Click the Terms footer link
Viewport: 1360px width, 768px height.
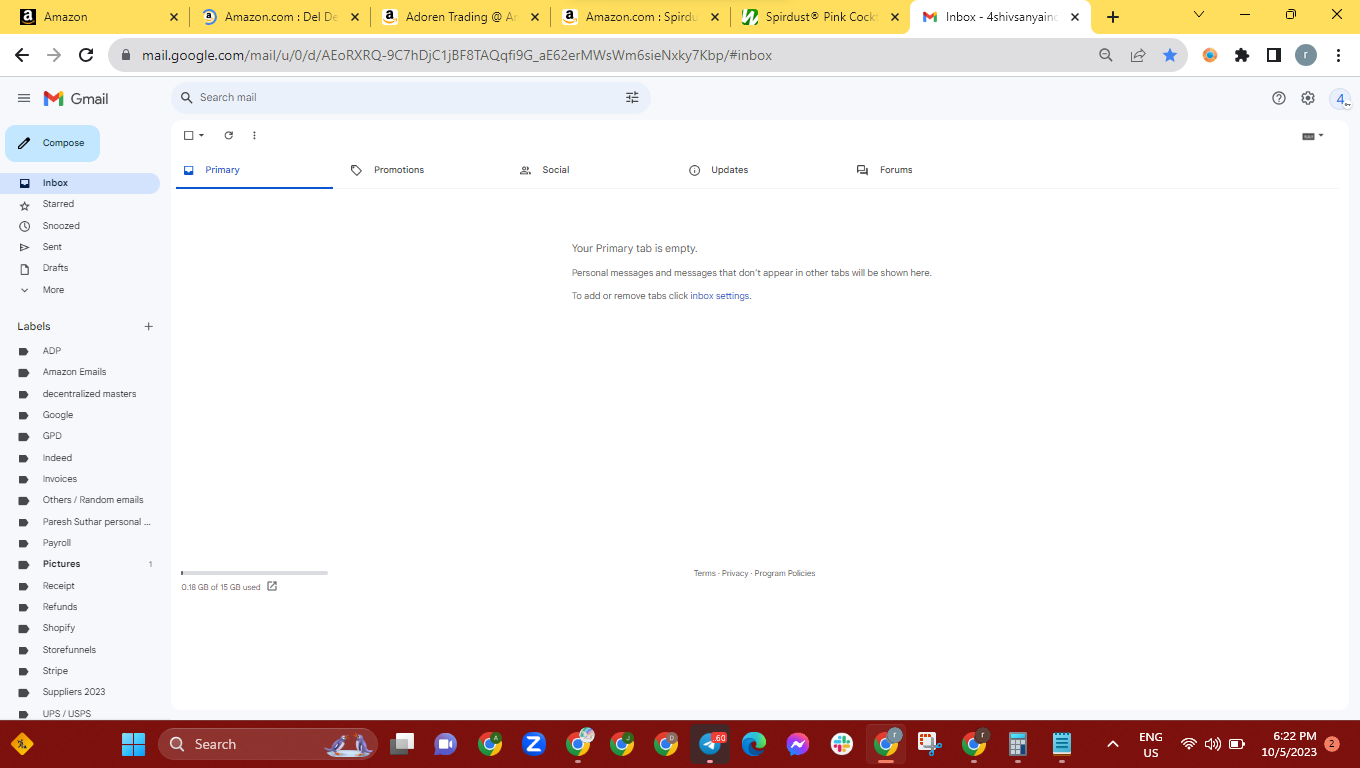704,573
